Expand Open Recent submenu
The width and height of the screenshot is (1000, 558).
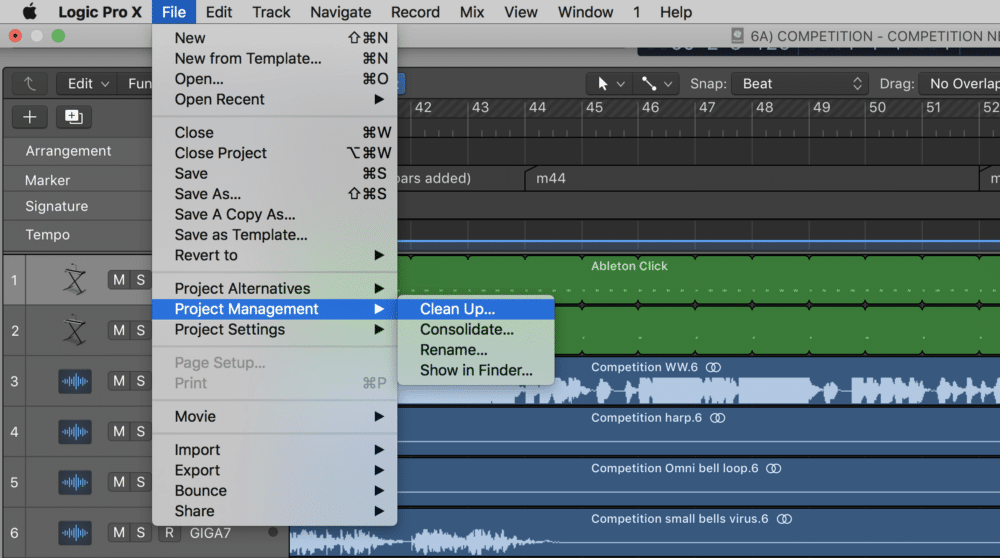[x=274, y=99]
